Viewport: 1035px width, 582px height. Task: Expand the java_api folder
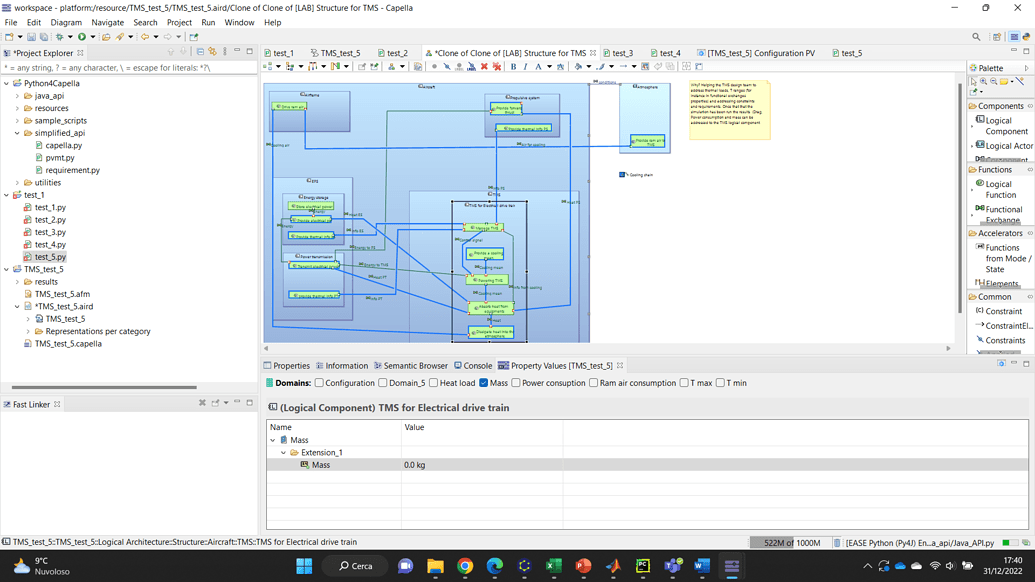tap(17, 95)
